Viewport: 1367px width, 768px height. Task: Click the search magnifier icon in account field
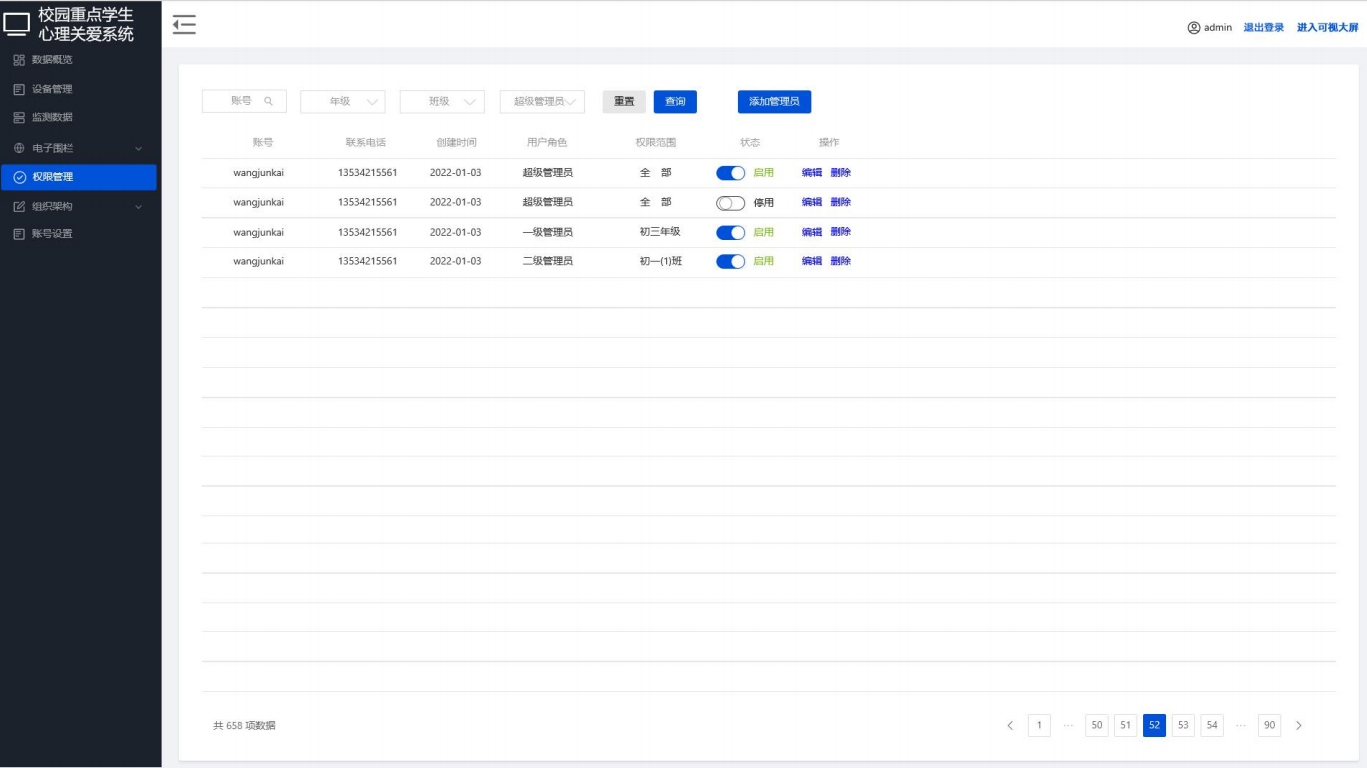(268, 101)
